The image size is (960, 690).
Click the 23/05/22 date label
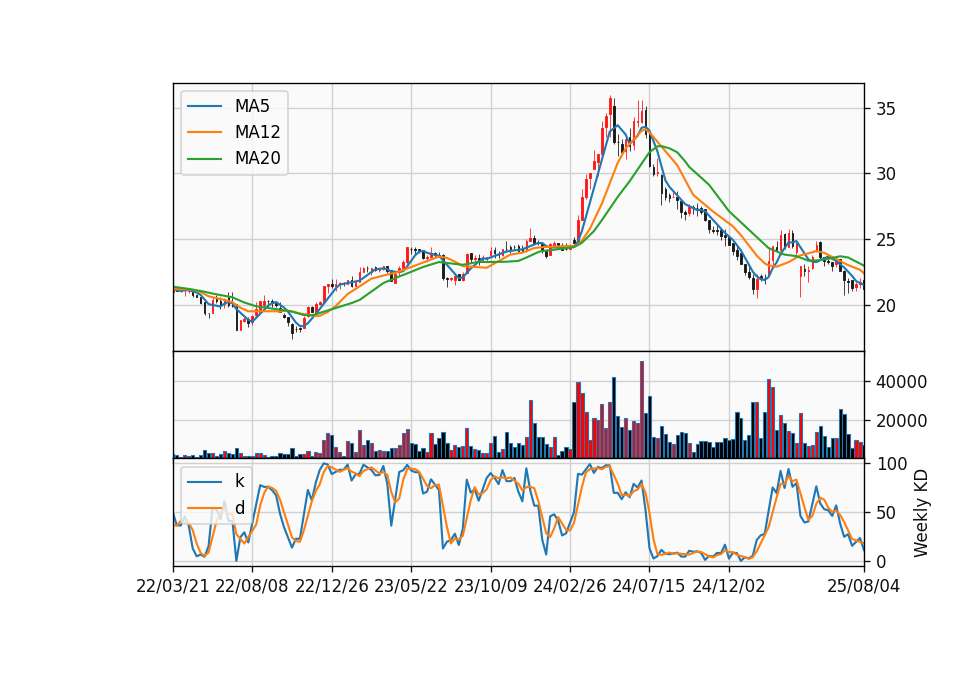[x=411, y=586]
